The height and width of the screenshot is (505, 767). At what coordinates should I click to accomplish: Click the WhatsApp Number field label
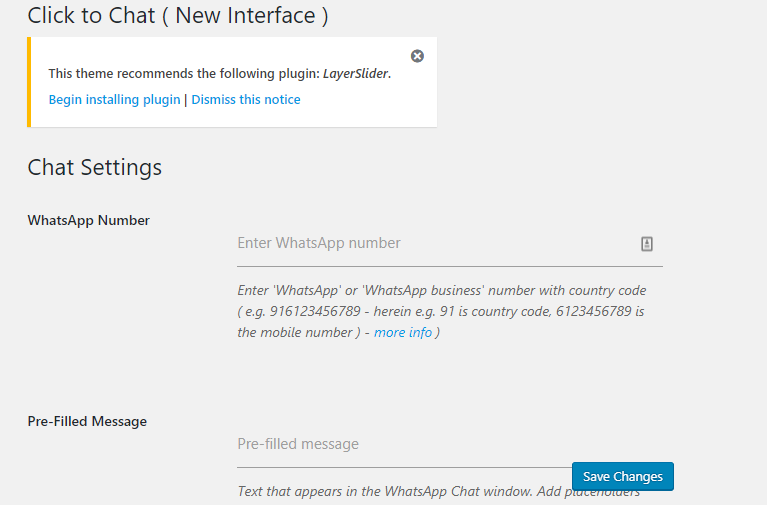pos(88,220)
